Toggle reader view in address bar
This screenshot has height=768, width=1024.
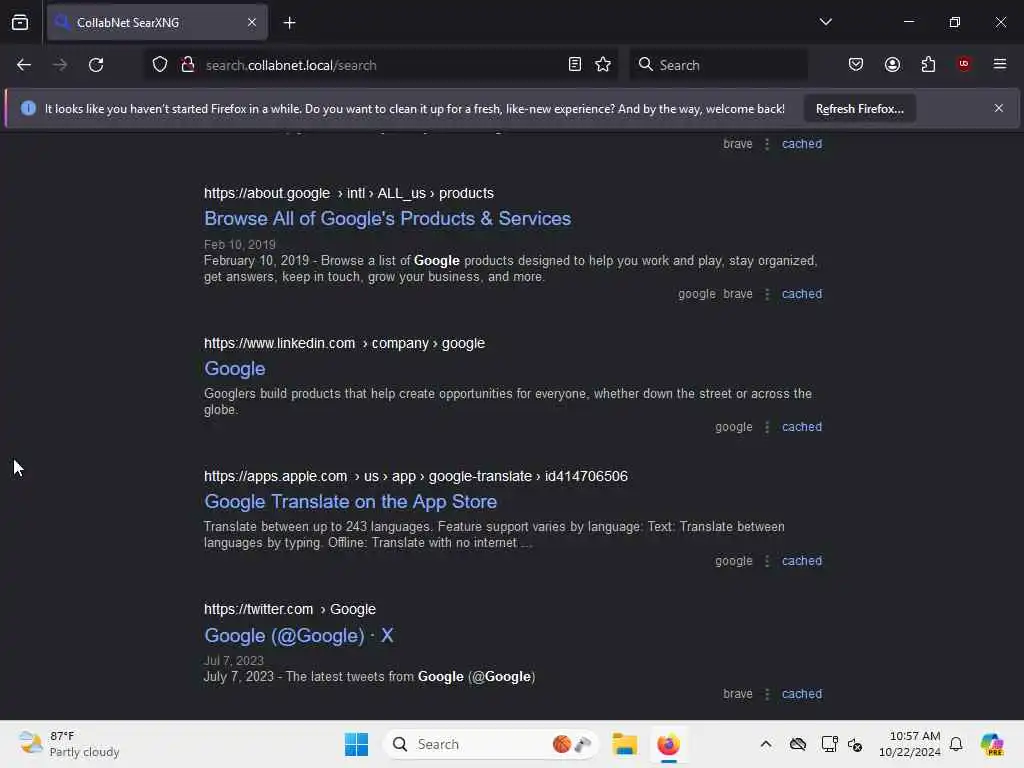575,65
